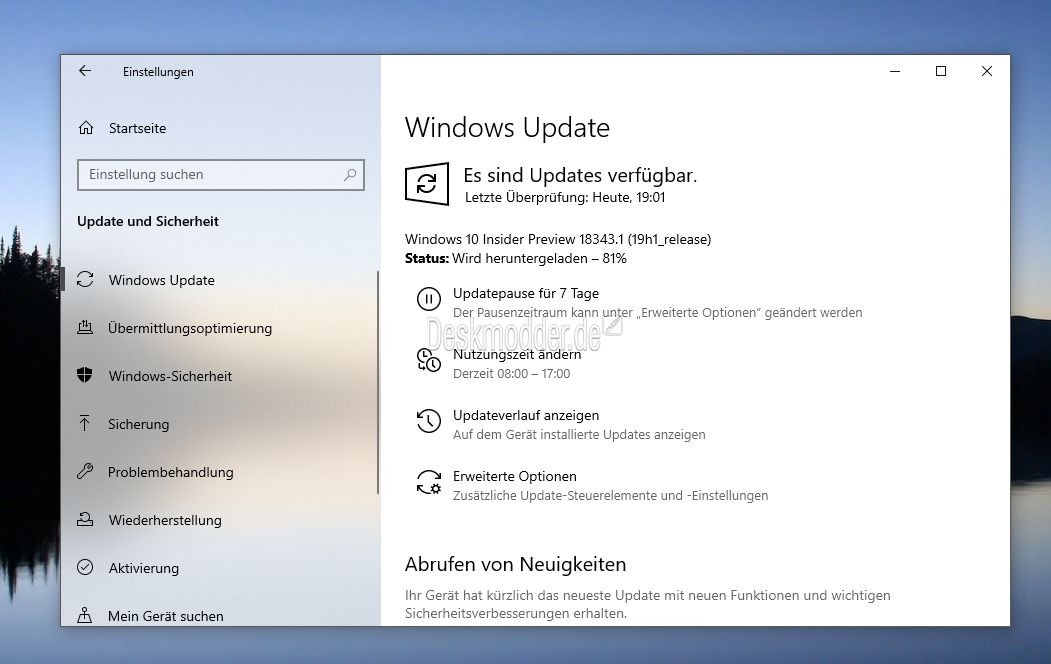Click Windows 10 Insider Preview 18343.1 text
The image size is (1051, 664).
pos(558,239)
